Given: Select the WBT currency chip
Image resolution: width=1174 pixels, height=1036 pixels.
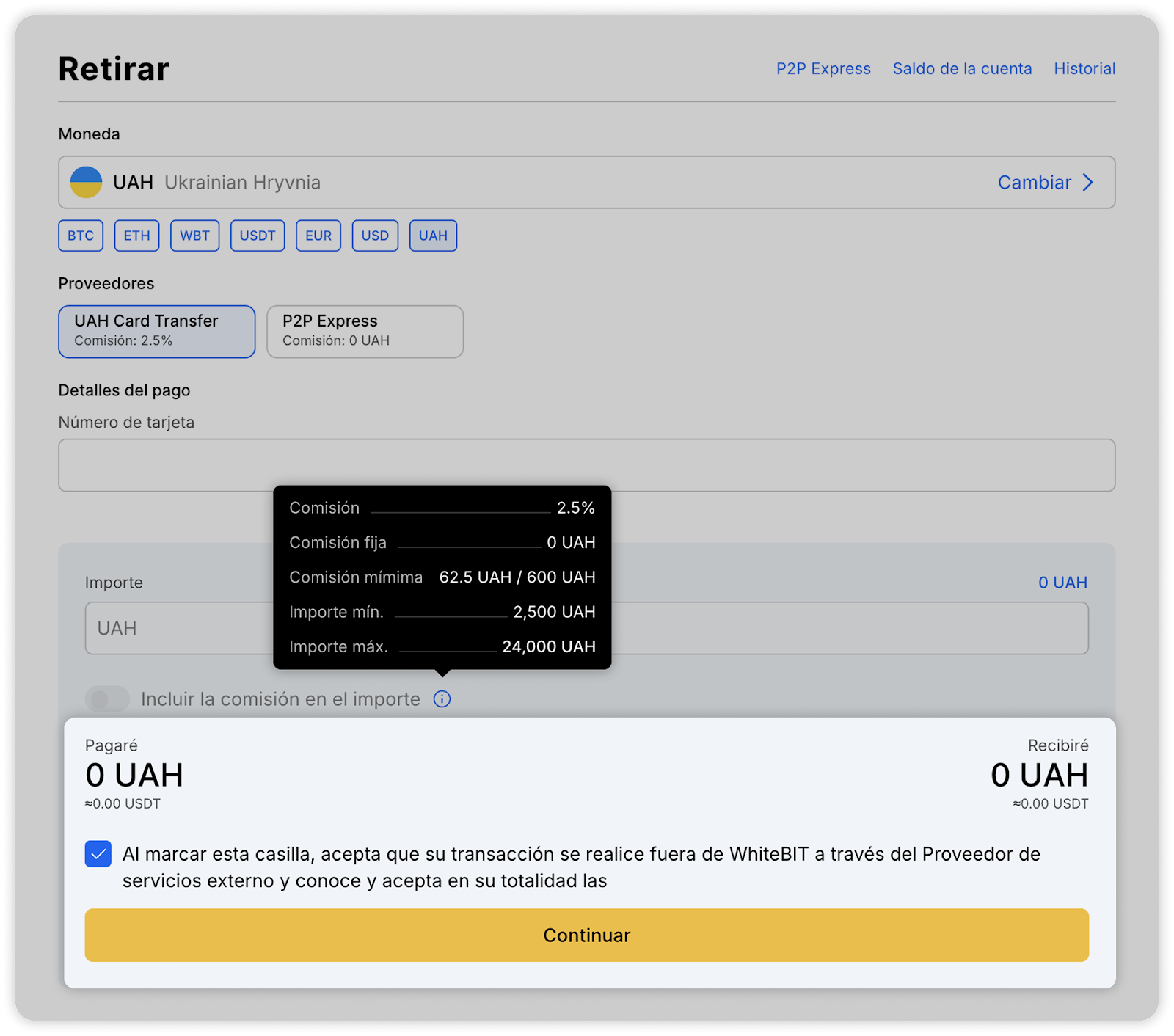Looking at the screenshot, I should (194, 236).
